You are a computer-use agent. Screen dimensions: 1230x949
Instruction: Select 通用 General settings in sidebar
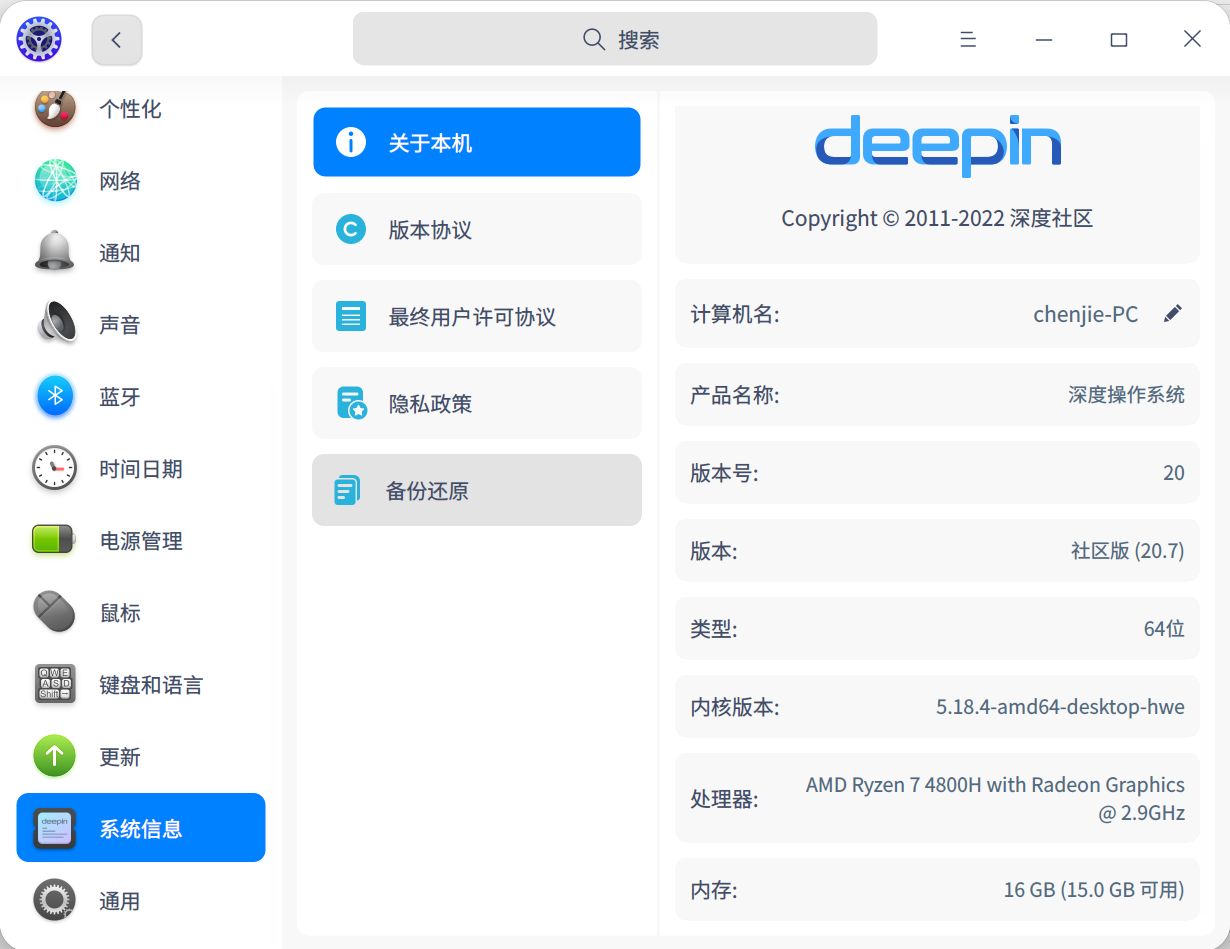click(120, 901)
